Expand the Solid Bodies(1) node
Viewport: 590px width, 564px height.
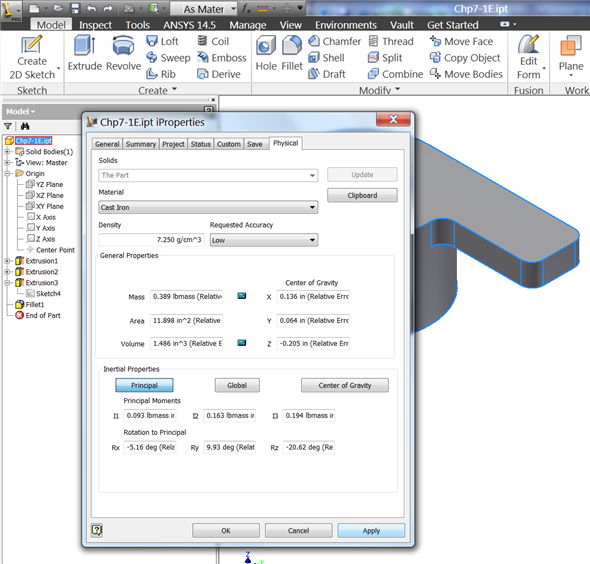pos(7,152)
